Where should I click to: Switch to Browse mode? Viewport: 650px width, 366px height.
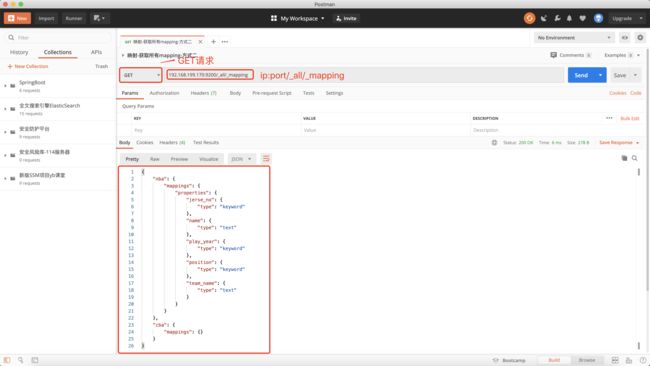587,360
